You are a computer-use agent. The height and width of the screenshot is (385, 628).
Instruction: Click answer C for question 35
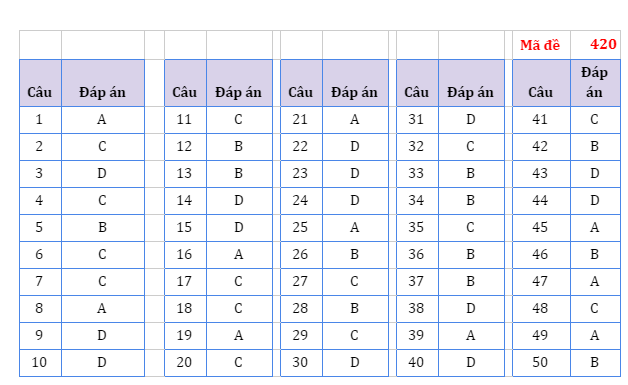471,228
